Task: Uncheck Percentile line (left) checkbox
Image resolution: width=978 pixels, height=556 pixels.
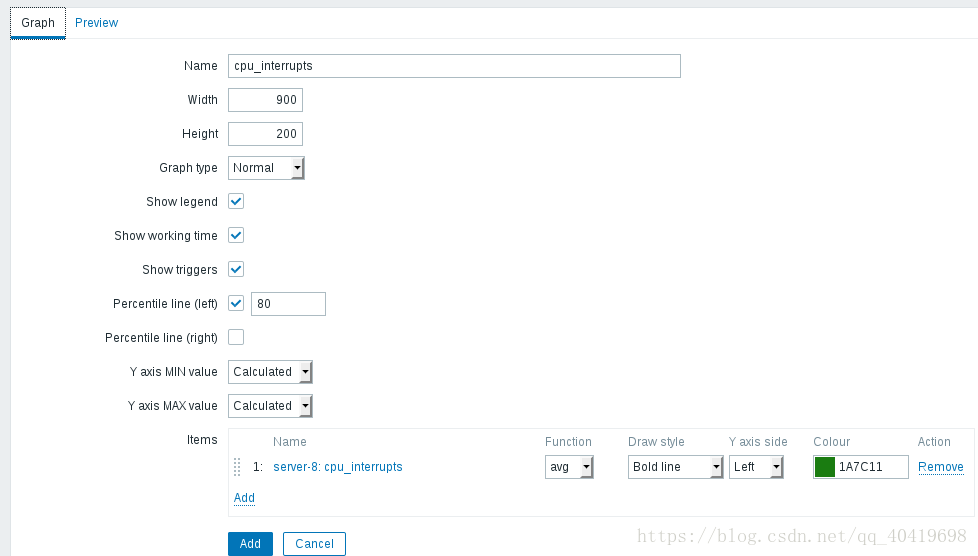Action: pos(236,303)
